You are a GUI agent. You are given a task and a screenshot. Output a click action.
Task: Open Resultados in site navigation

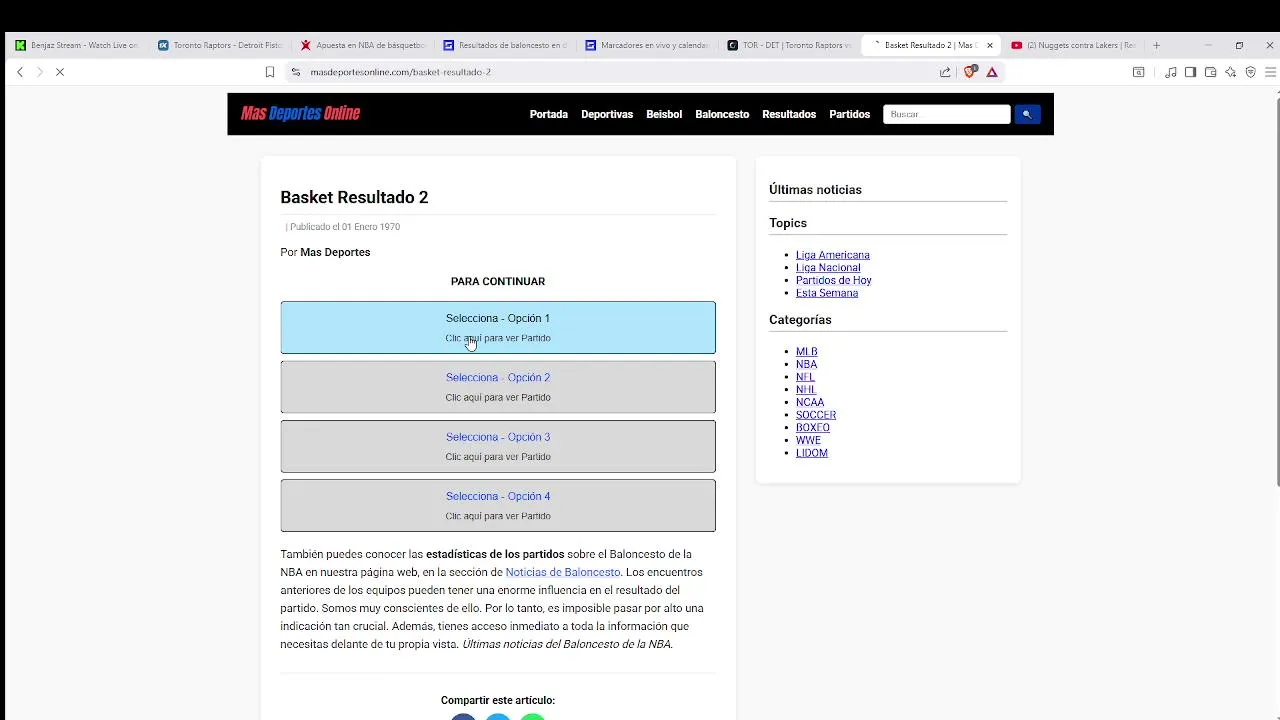tap(789, 114)
